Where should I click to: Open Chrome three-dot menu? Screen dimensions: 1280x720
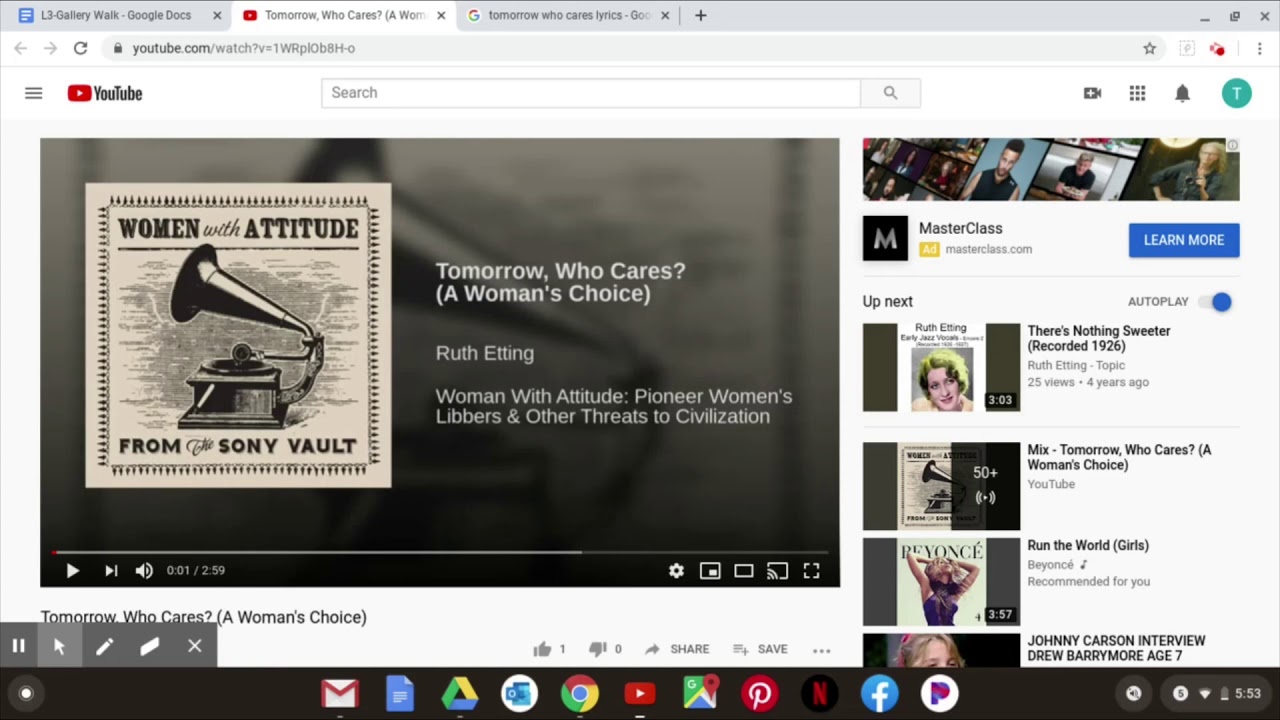coord(1259,48)
